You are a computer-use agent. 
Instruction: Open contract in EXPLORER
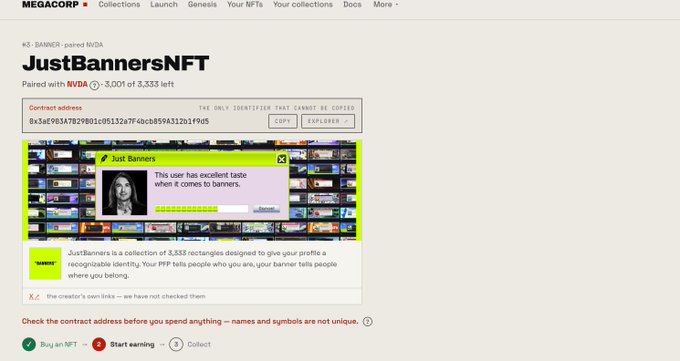pos(328,121)
